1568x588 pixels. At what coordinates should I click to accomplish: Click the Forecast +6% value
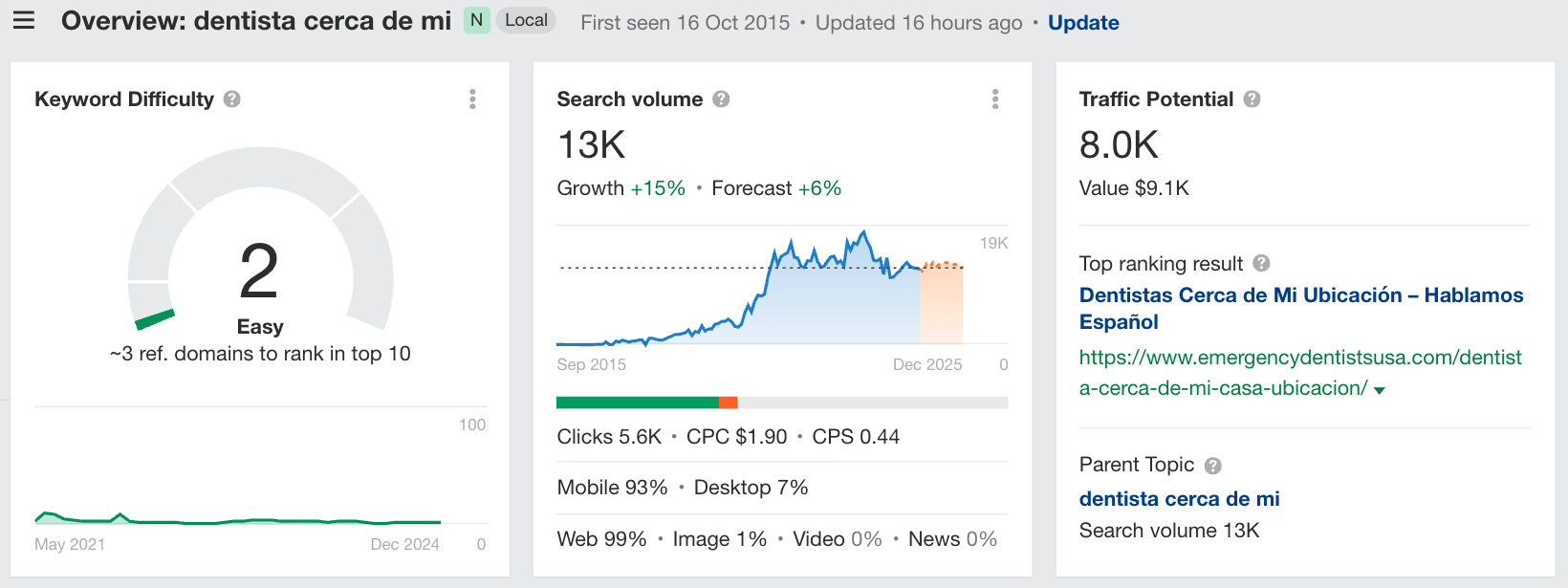(776, 188)
